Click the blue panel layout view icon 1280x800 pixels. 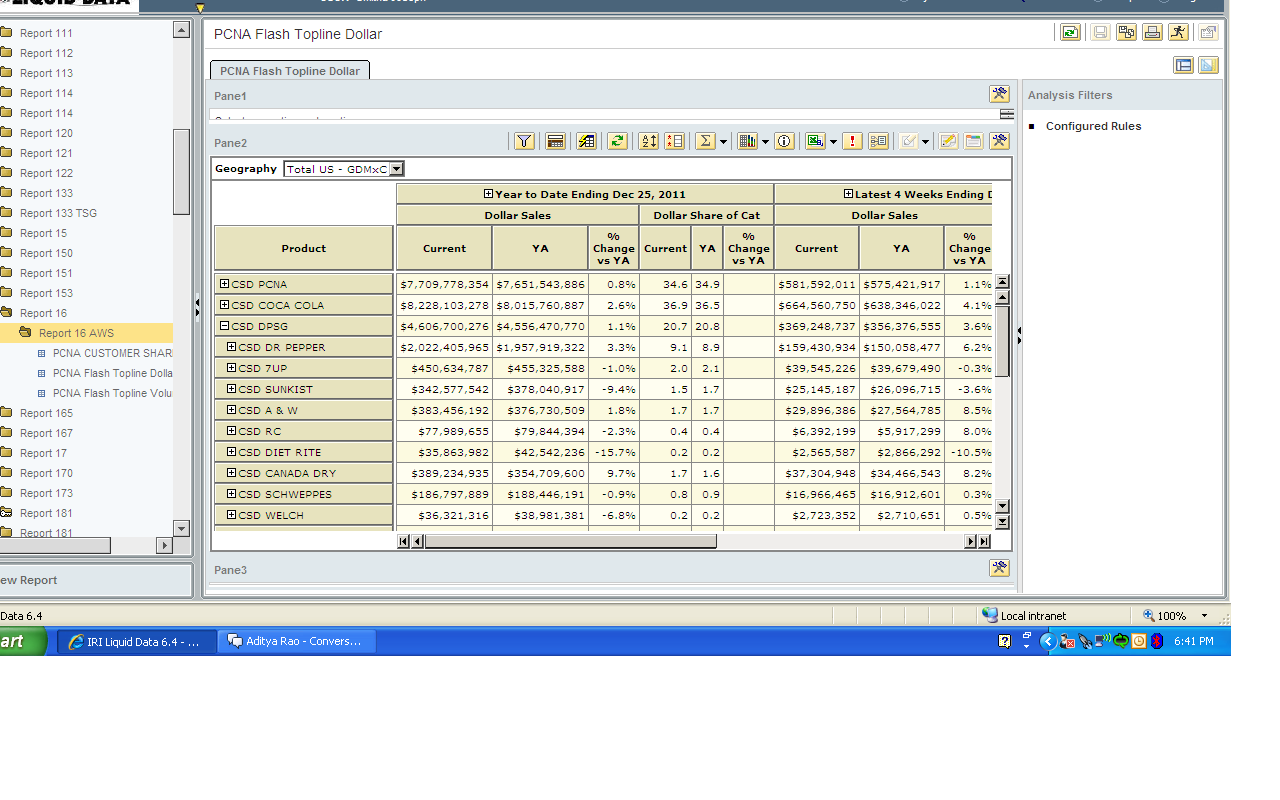tap(1183, 65)
